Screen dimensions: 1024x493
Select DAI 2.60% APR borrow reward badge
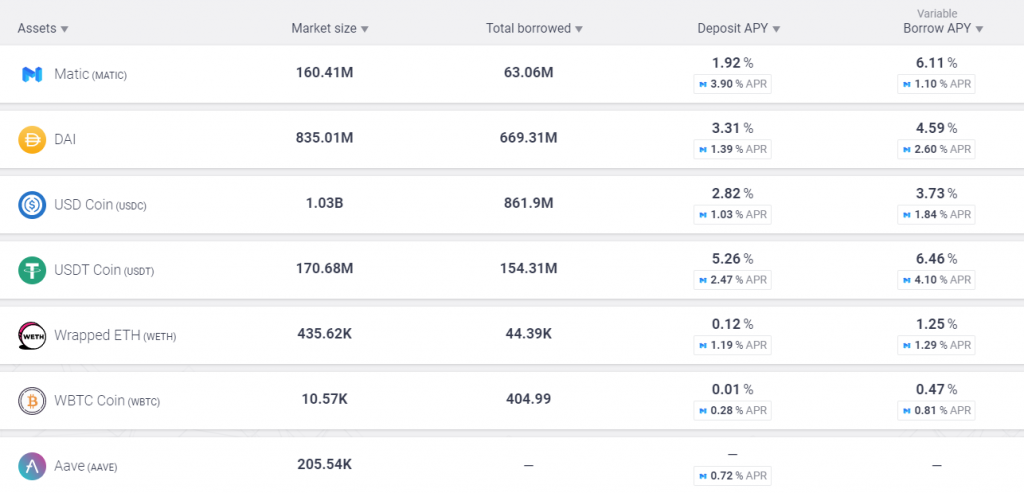936,149
